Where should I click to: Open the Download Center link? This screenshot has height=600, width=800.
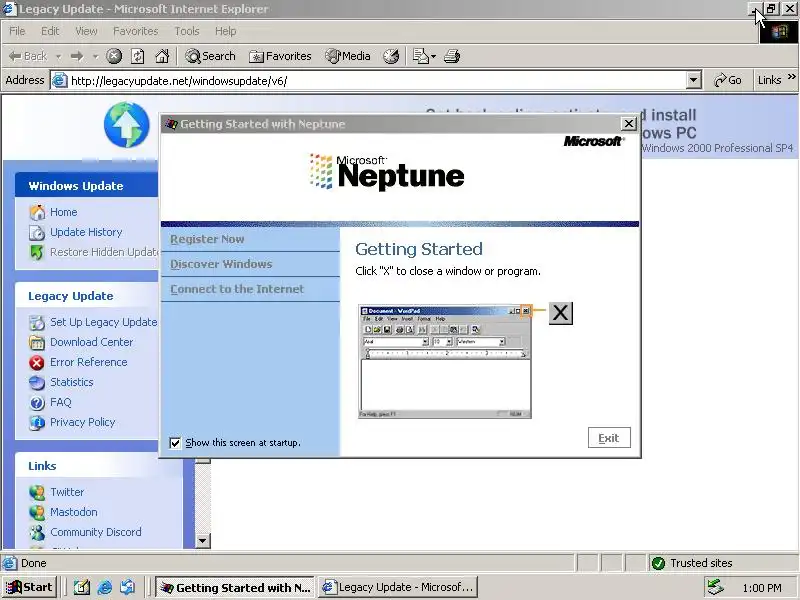[x=91, y=342]
